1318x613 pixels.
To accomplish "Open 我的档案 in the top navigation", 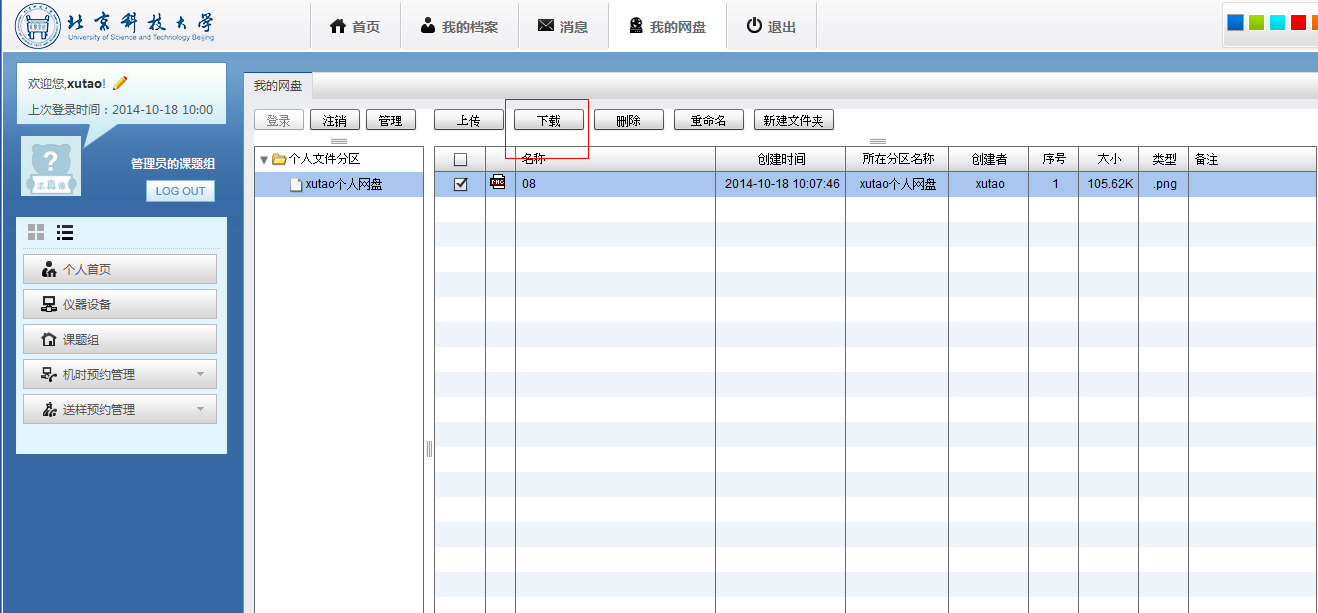I will pos(459,27).
